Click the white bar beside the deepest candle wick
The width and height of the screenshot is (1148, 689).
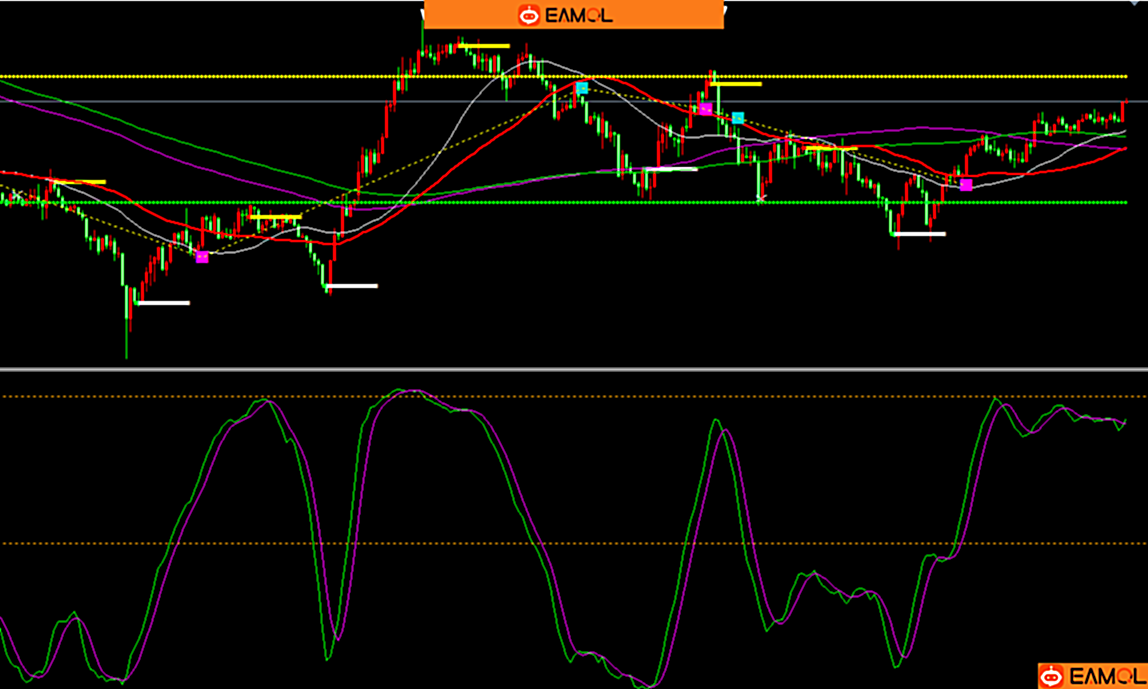[163, 302]
